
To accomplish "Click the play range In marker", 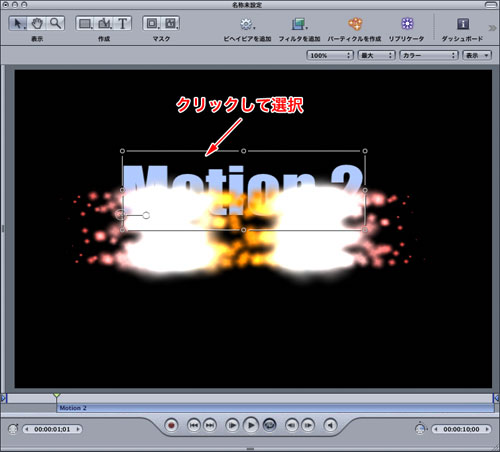I will [x=4, y=398].
